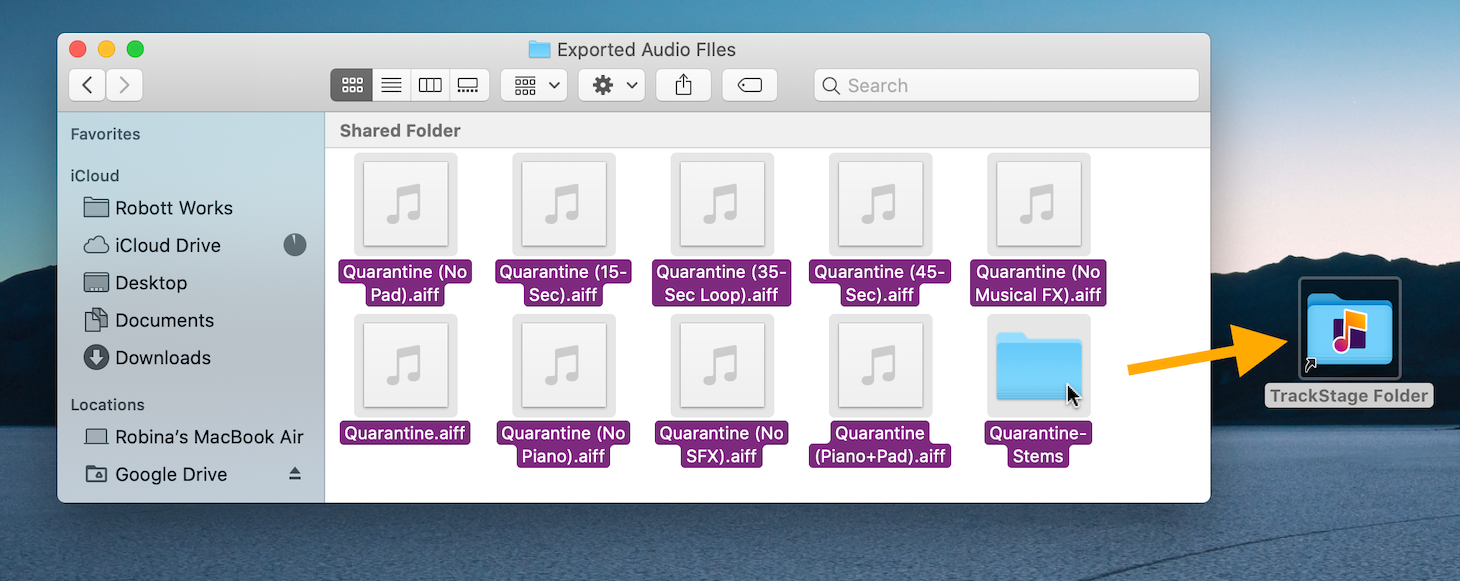Select Quarantine (No Musical FX).aiff file icon
1460x581 pixels.
click(x=1038, y=204)
